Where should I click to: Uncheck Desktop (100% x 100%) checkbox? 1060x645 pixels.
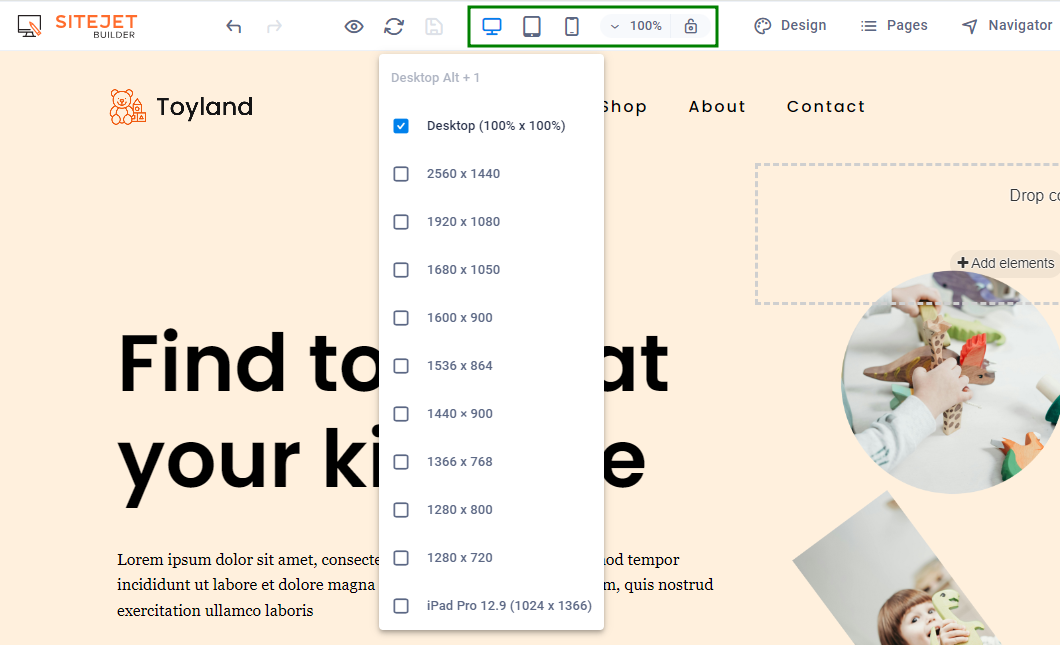tap(401, 126)
